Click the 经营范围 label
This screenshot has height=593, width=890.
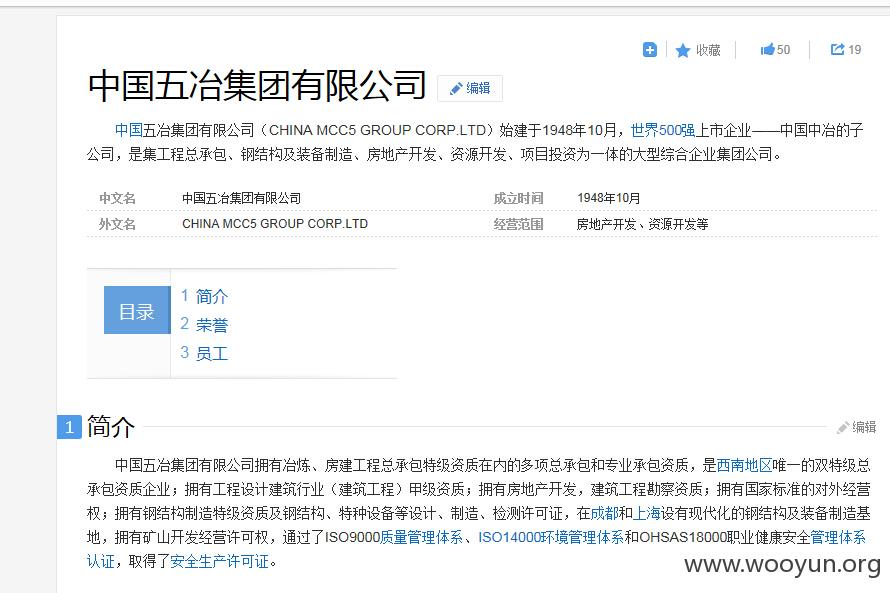518,224
